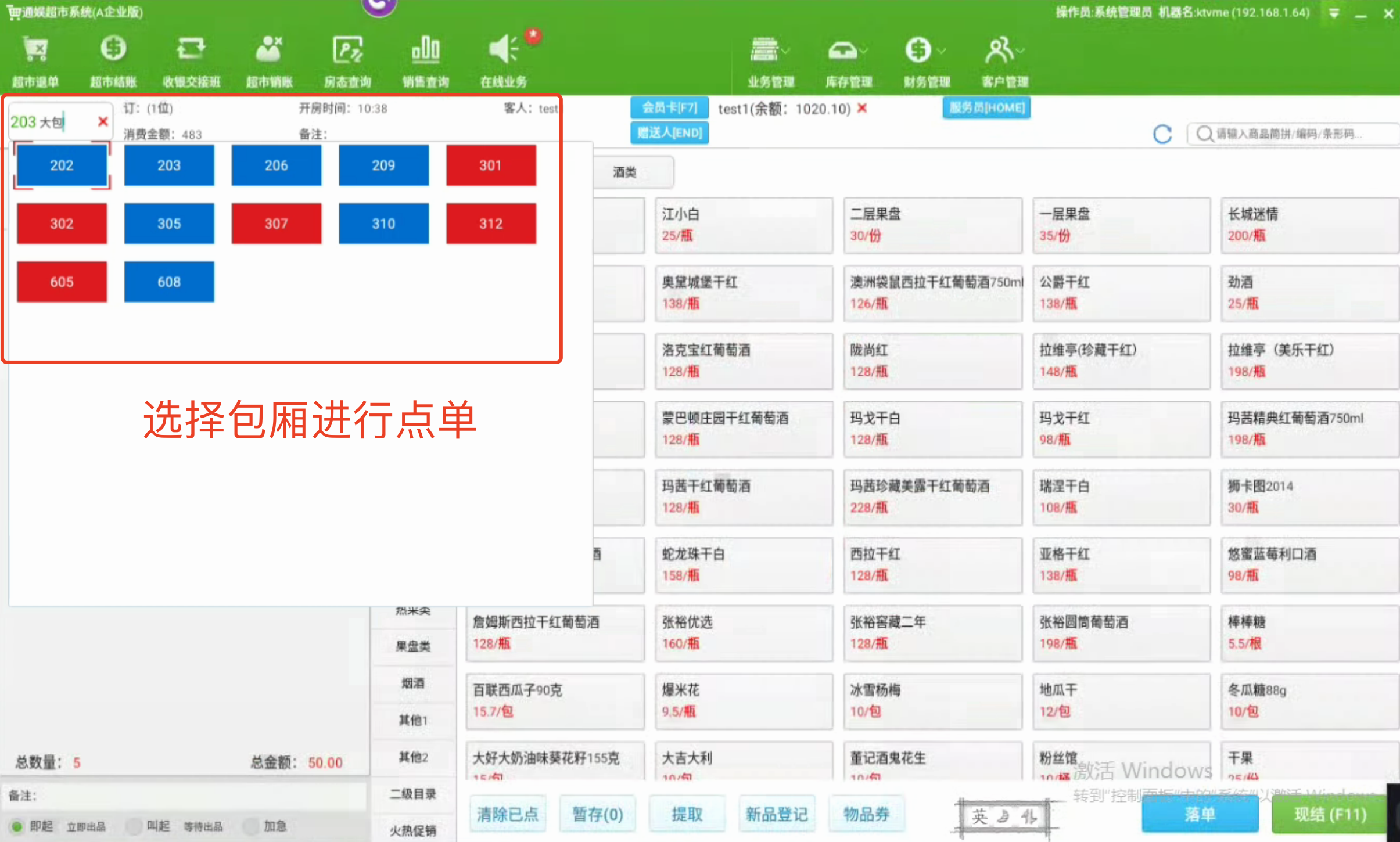Pick room 305
Image resolution: width=1400 pixels, height=842 pixels.
169,224
